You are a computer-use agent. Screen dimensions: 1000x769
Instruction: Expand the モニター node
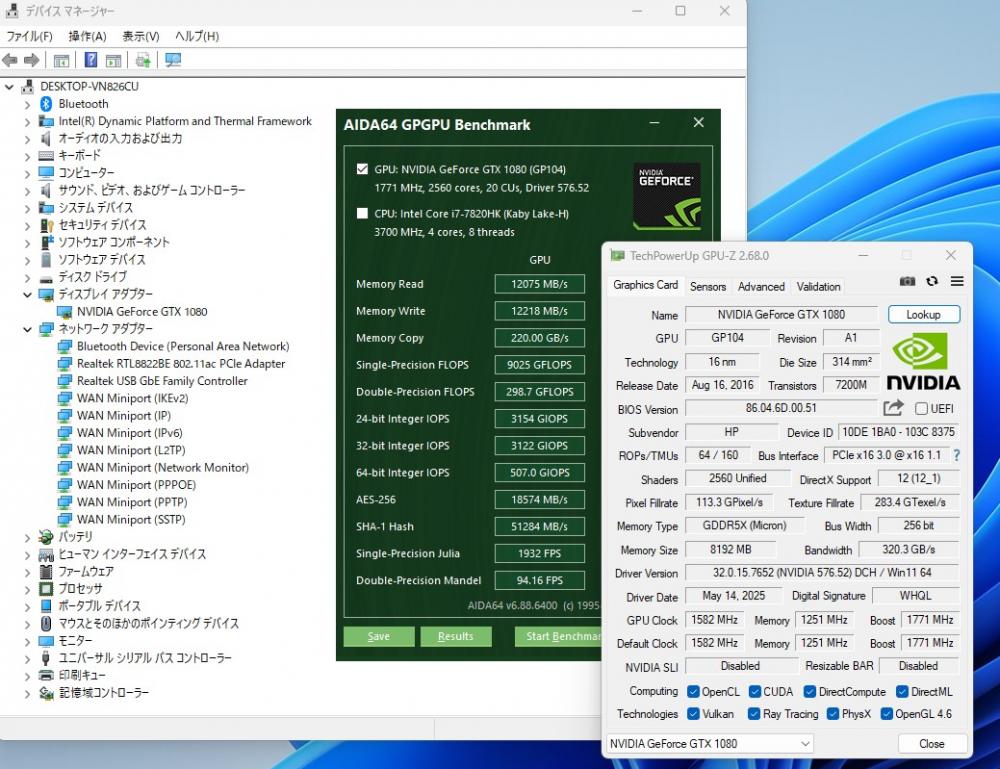27,641
